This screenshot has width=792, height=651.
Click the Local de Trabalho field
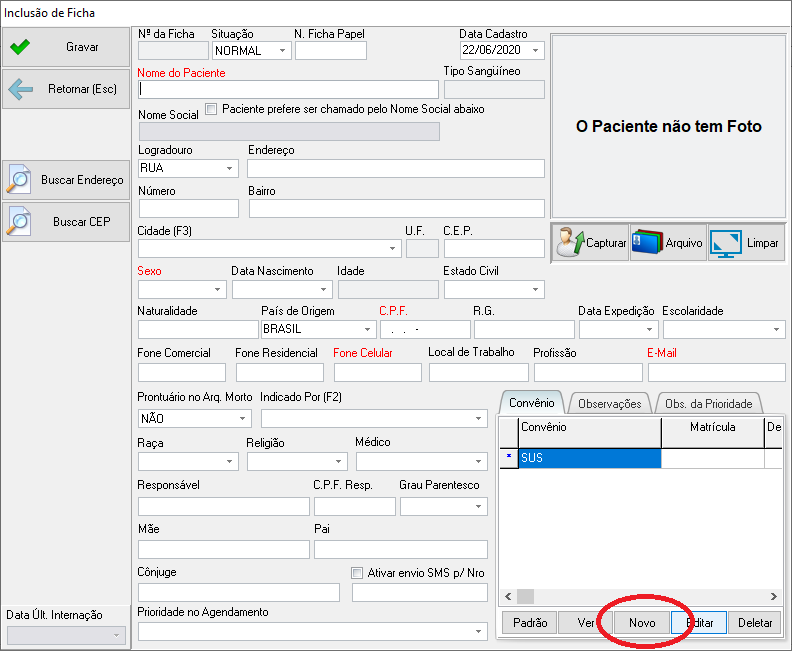coord(479,372)
